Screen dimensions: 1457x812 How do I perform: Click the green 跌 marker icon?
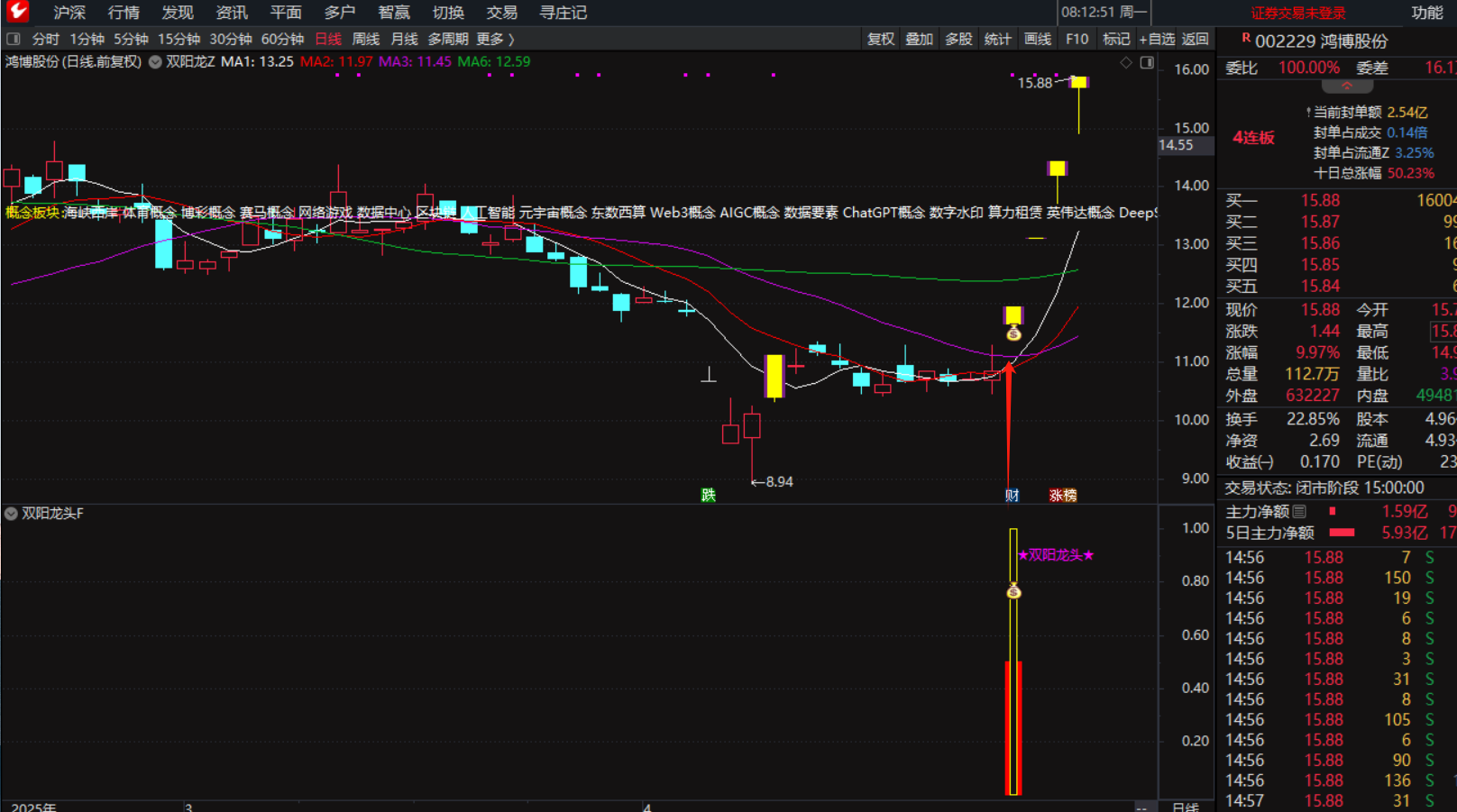point(709,495)
